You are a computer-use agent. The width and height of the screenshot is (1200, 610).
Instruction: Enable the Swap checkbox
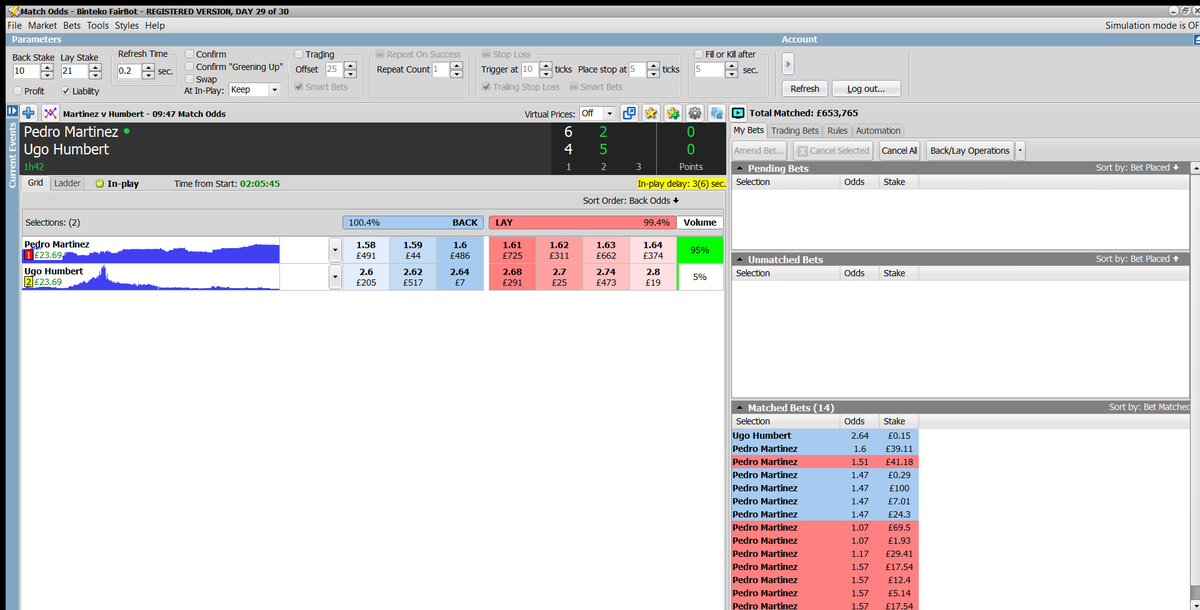point(190,79)
